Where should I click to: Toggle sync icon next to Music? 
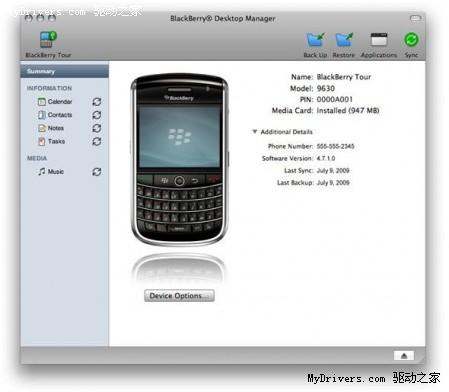tap(97, 172)
